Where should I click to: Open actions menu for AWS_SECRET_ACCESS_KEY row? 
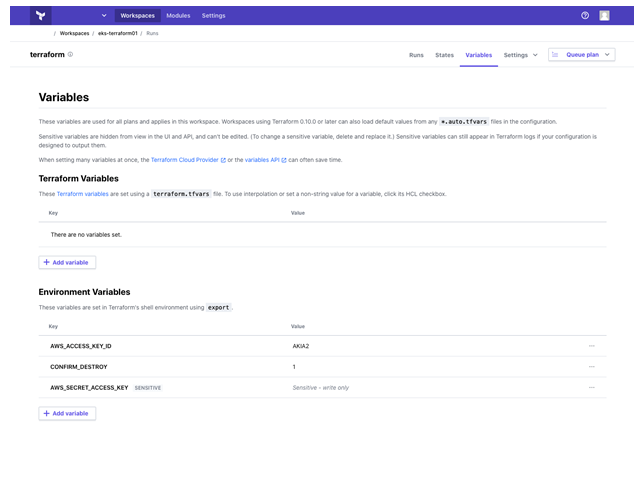(592, 387)
